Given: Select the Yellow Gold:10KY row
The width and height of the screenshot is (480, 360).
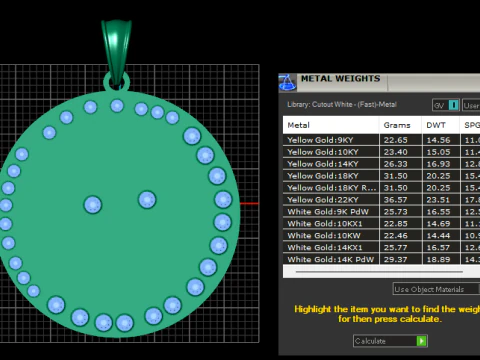Looking at the screenshot, I should [381, 152].
